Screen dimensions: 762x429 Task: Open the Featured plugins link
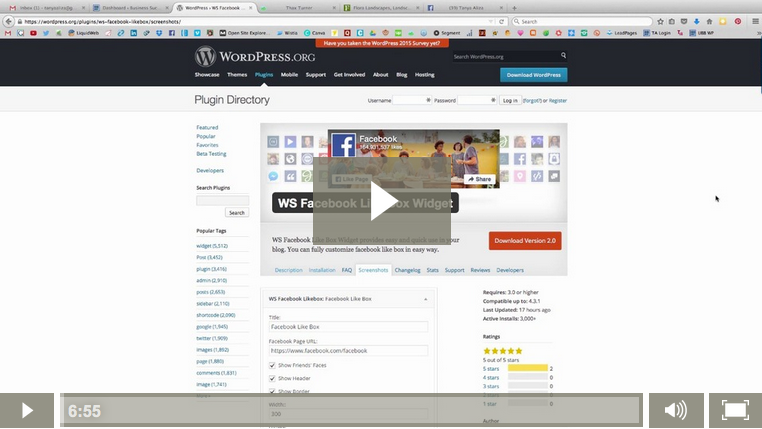tap(207, 127)
